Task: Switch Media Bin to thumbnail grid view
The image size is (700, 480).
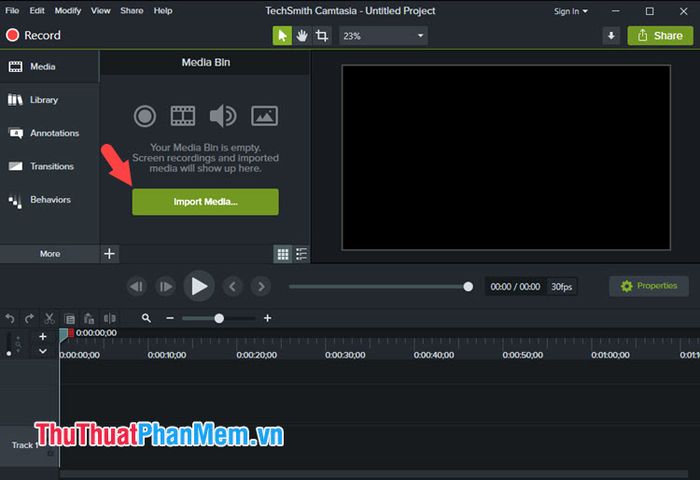Action: (283, 254)
